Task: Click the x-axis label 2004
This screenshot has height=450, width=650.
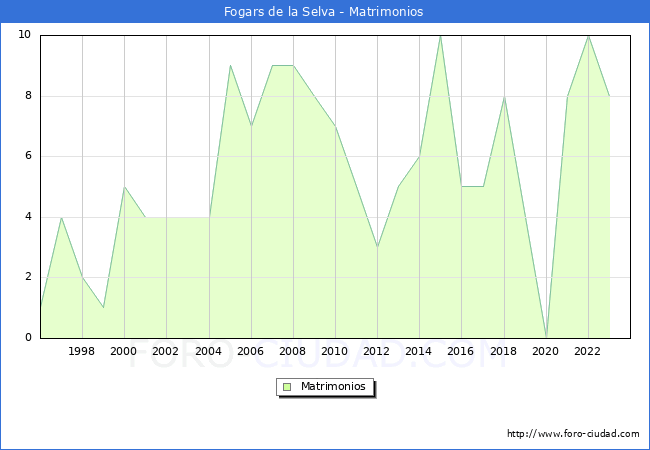Action: 209,351
